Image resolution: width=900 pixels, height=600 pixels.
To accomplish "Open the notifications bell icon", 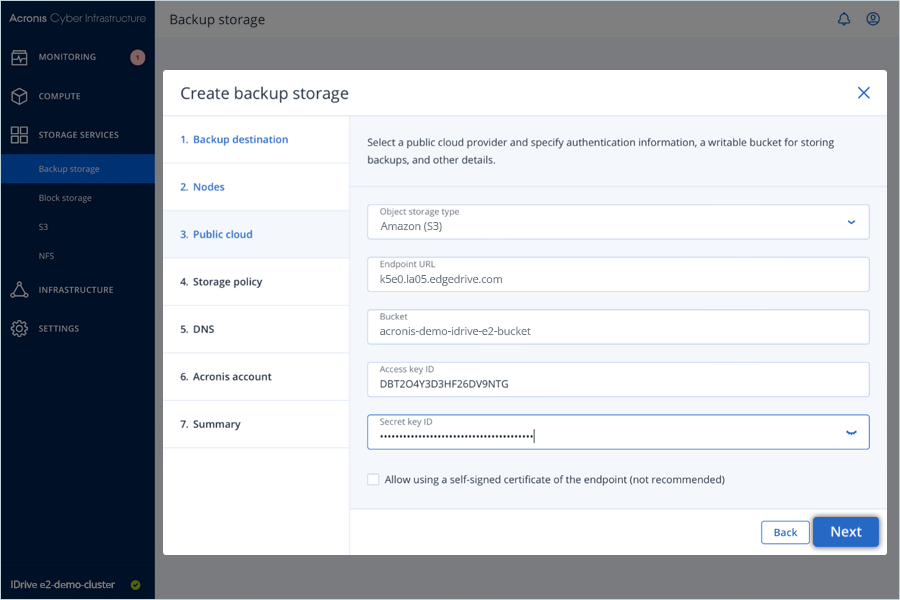I will pyautogui.click(x=844, y=19).
